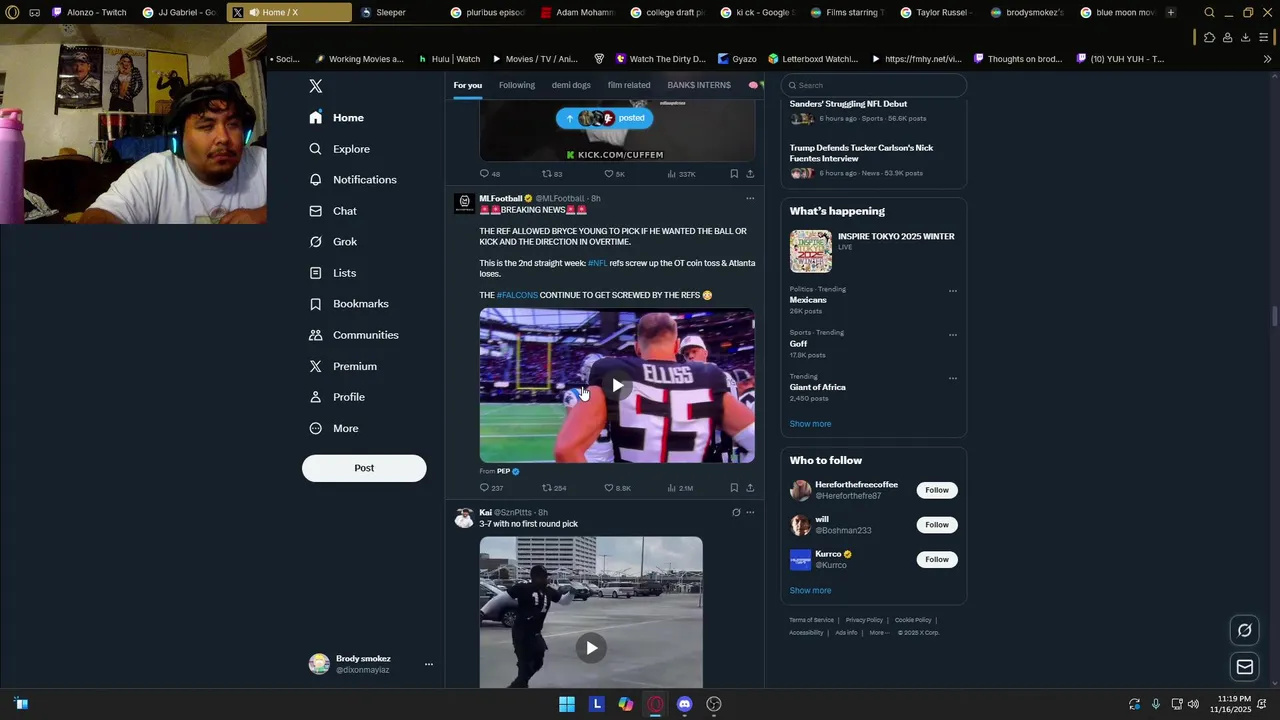Image resolution: width=1280 pixels, height=720 pixels.
Task: Play the video in Kai's post
Action: (591, 648)
